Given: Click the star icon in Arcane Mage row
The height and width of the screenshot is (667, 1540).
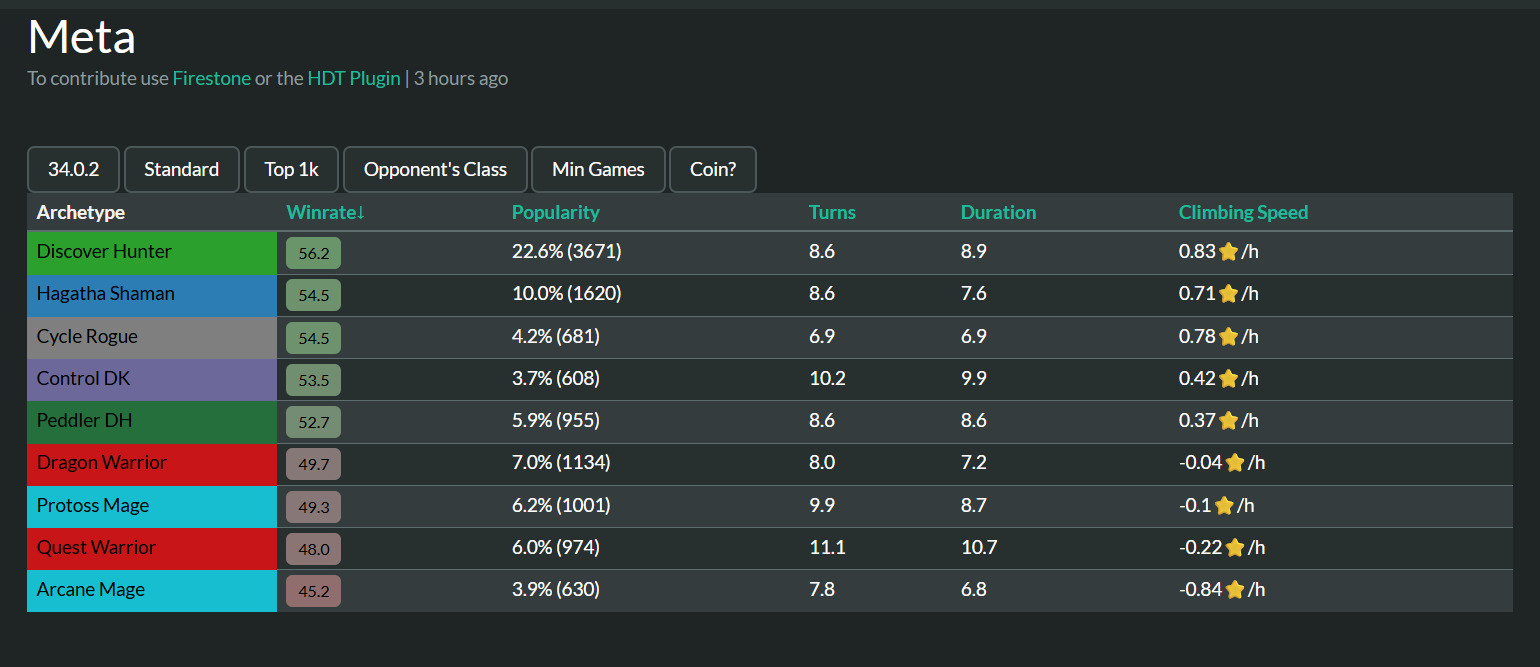Looking at the screenshot, I should 1234,590.
